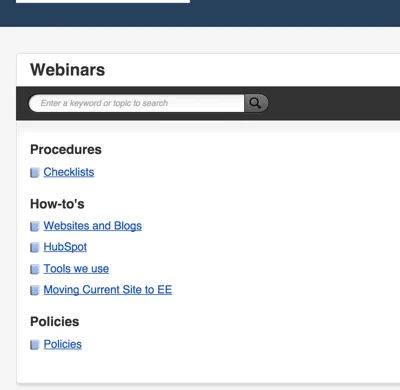Click the book icon beside Tools we use
Image resolution: width=400 pixels, height=390 pixels.
pos(35,269)
